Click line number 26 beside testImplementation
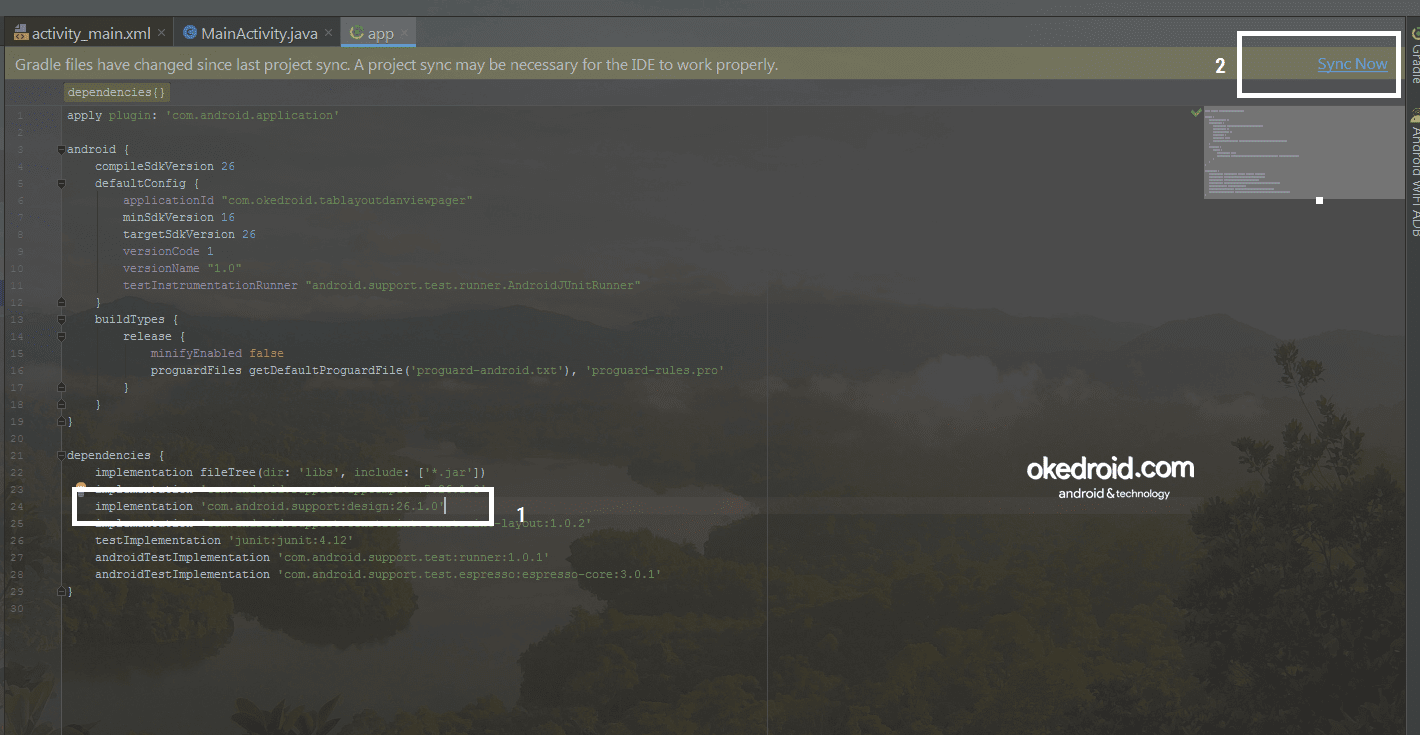 point(19,540)
